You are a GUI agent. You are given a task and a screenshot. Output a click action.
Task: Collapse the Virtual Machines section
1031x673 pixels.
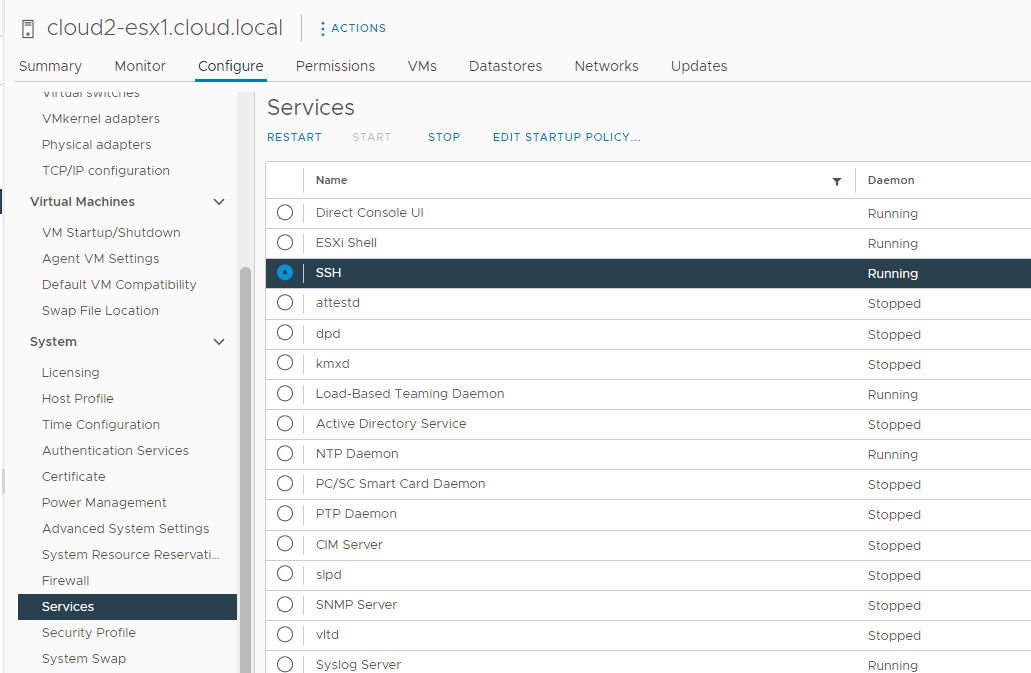click(x=219, y=202)
